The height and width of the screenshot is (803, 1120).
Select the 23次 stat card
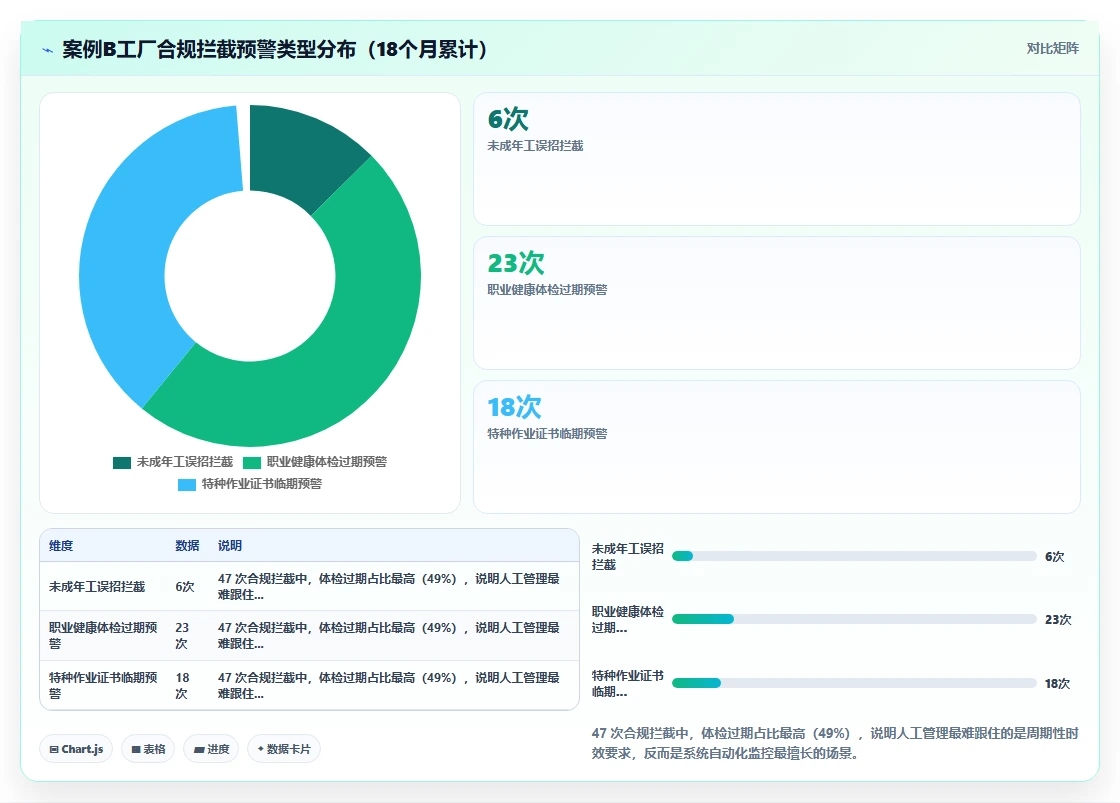point(776,303)
